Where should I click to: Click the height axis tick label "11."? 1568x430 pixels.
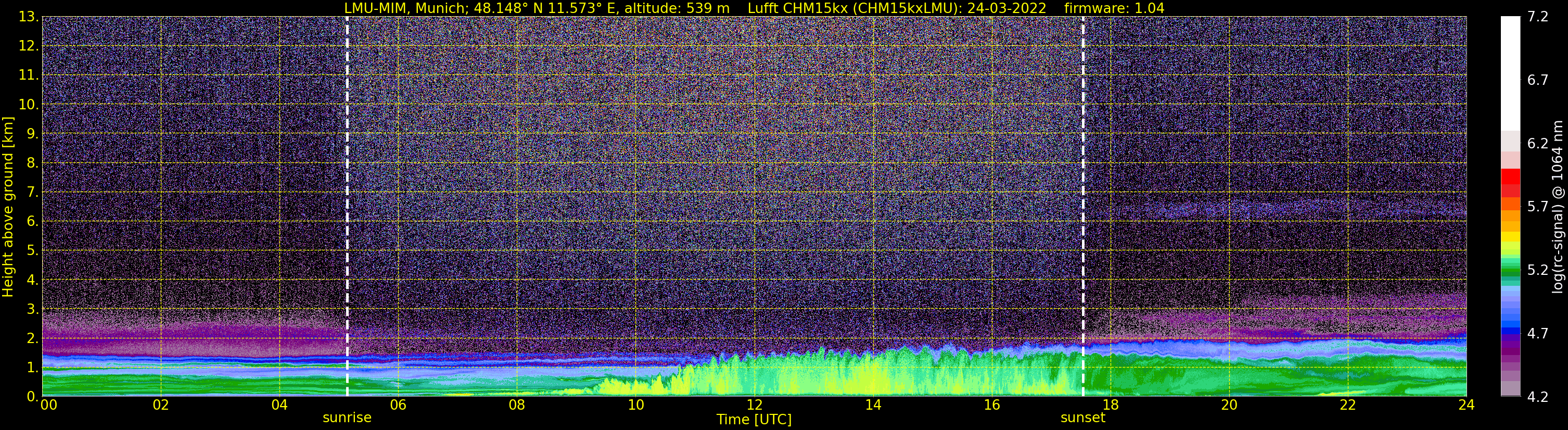pos(29,75)
